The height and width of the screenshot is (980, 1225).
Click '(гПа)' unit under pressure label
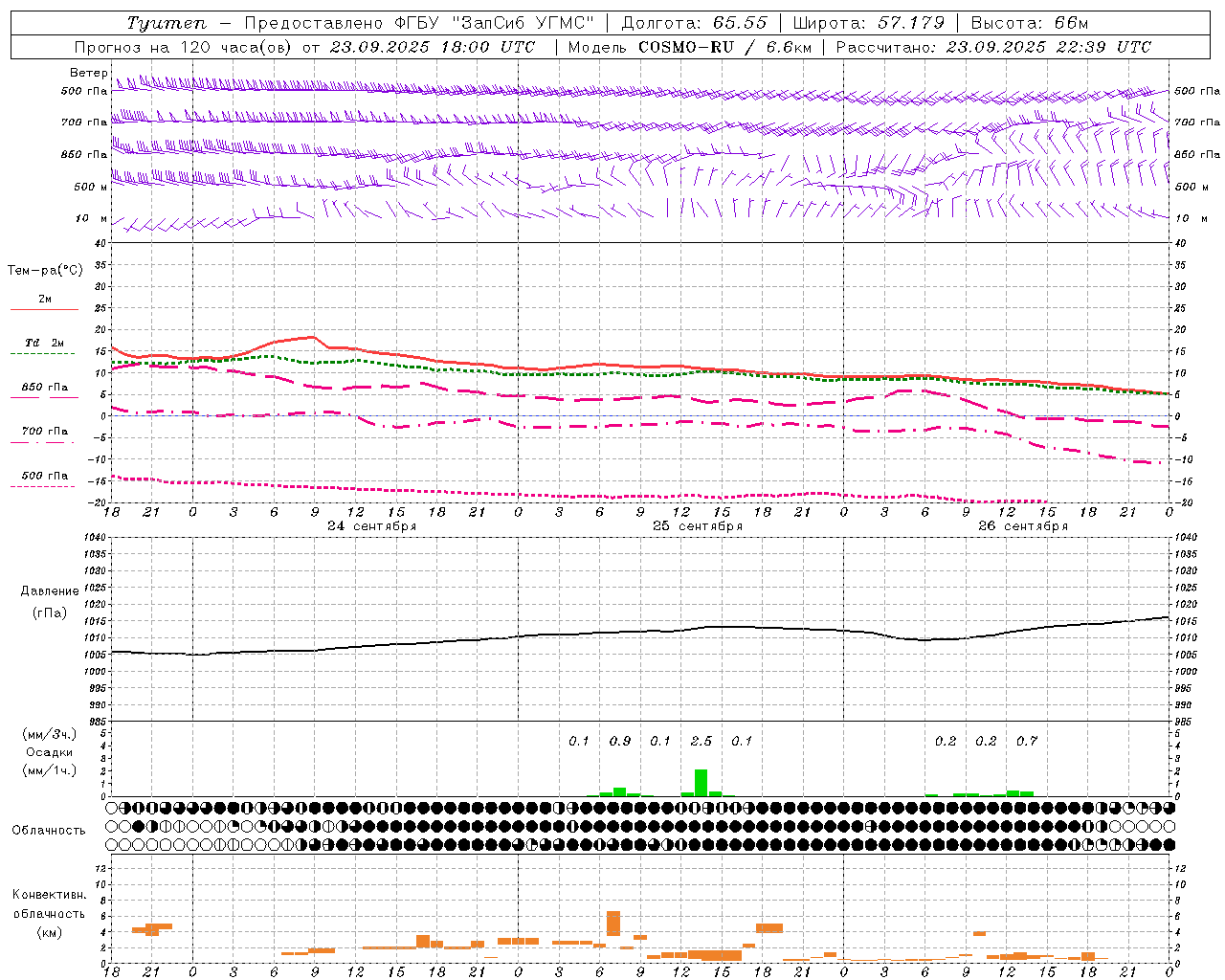pyautogui.click(x=49, y=613)
